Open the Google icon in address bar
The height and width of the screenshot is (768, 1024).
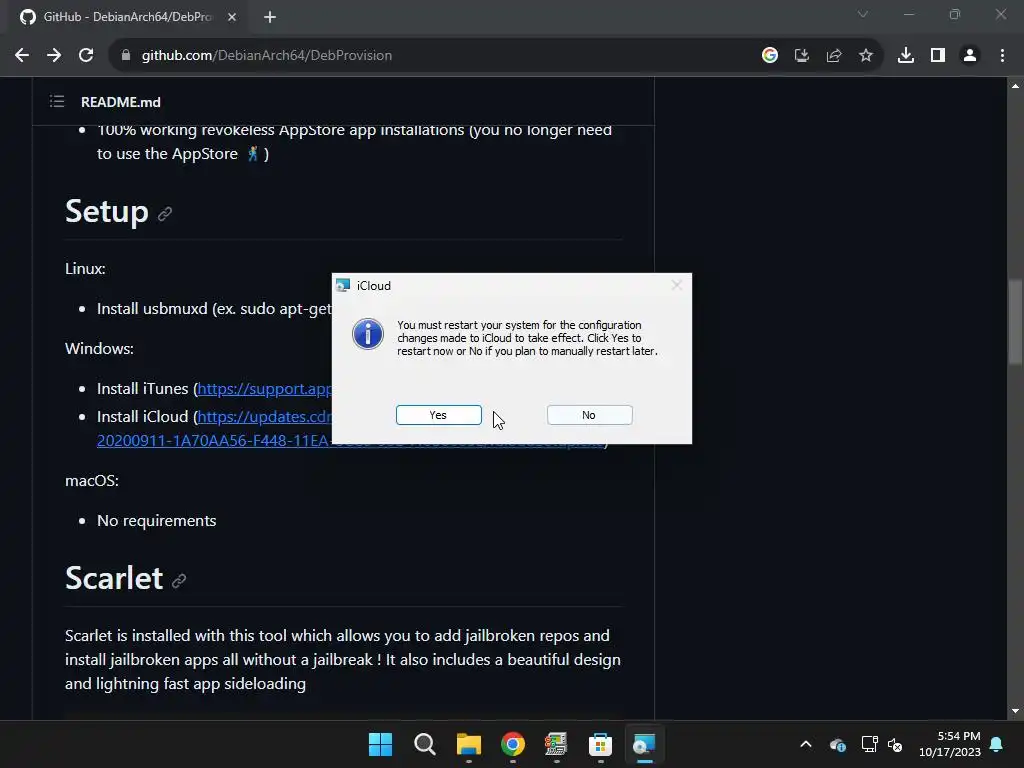pos(770,56)
